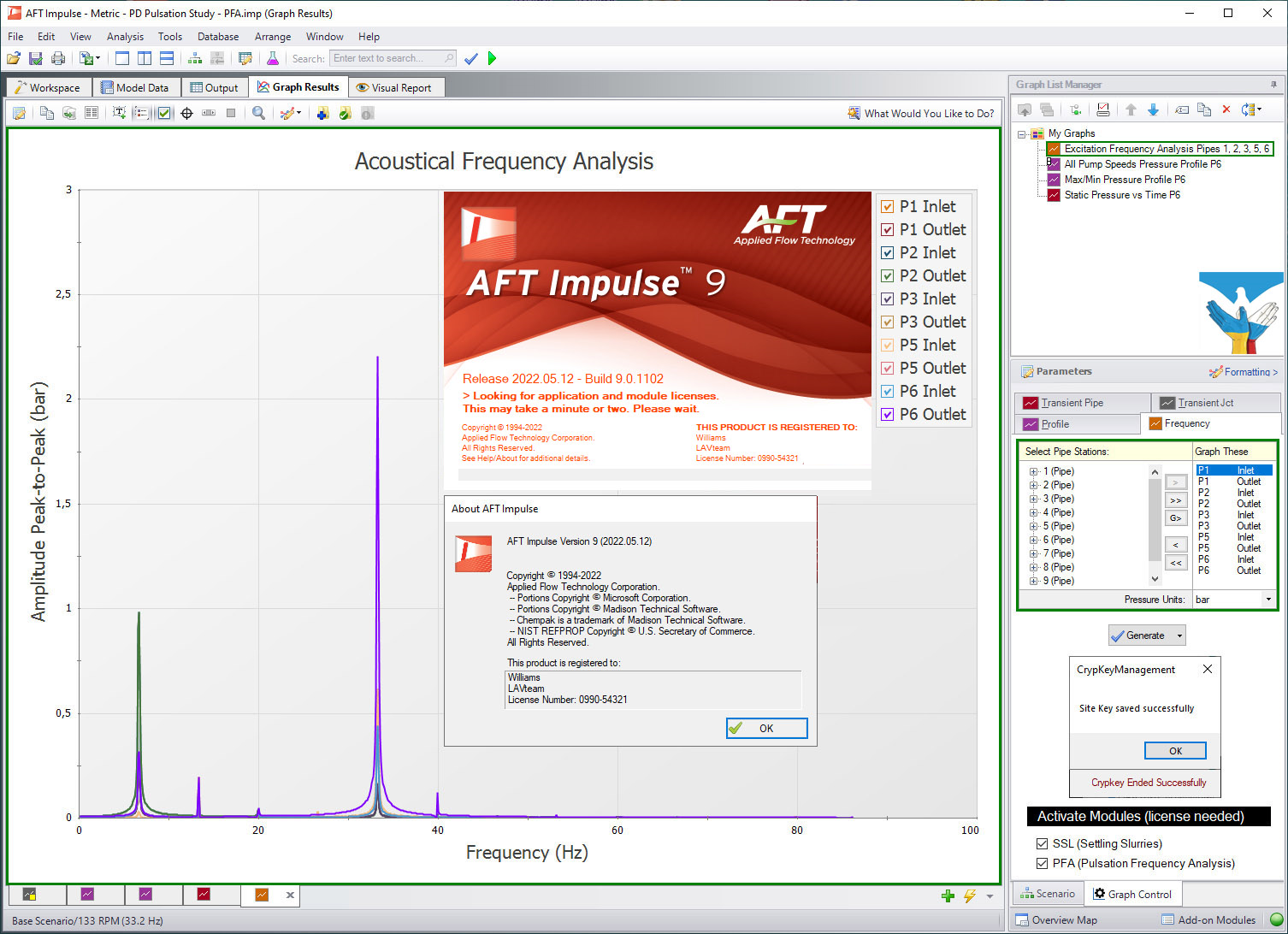The image size is (1288, 934).
Task: Open the Generate button dropdown arrow
Action: 1180,635
